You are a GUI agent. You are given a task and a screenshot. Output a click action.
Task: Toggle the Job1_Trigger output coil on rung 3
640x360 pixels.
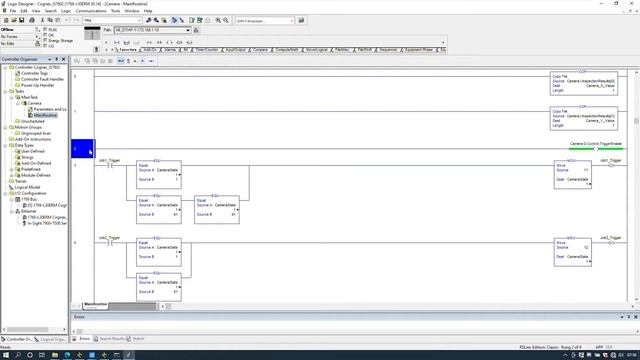point(611,165)
